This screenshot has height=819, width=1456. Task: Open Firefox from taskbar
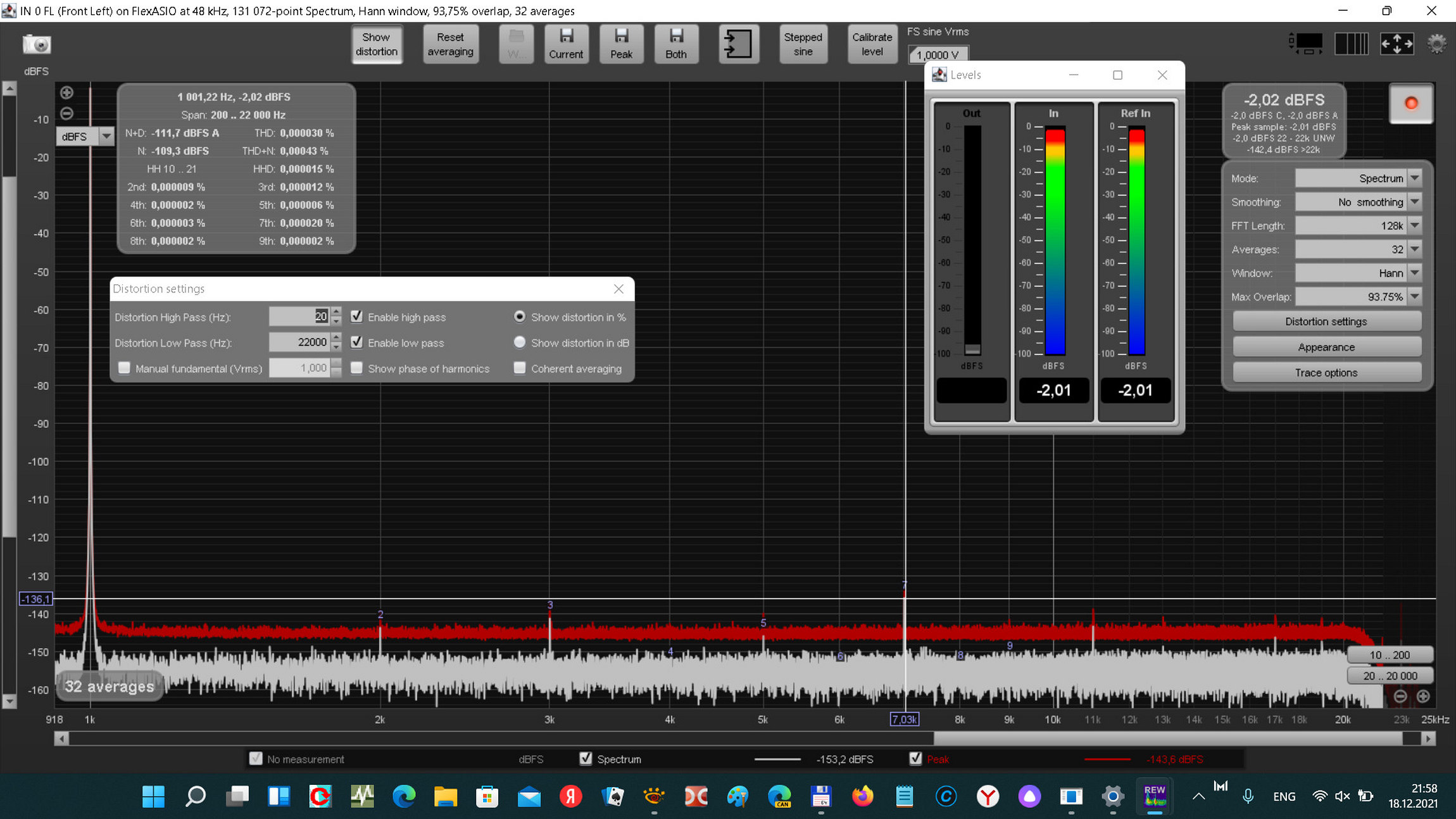862,796
